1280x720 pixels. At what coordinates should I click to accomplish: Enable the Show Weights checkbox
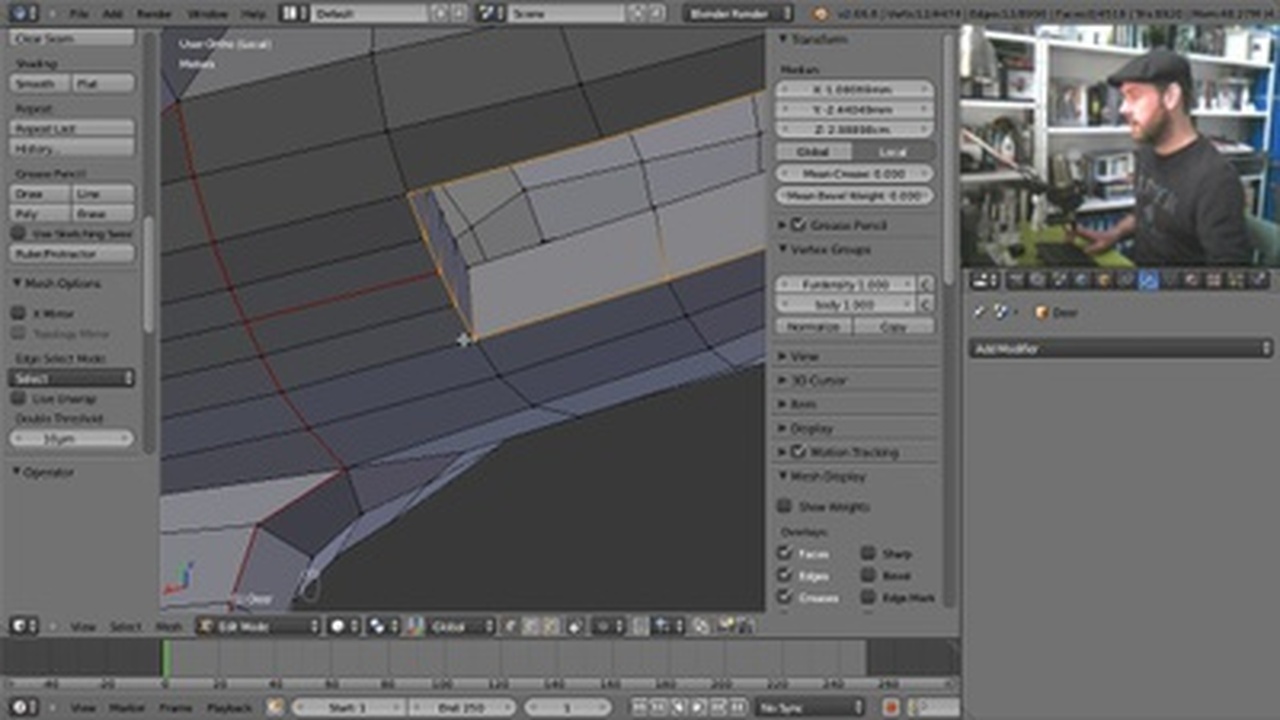785,507
